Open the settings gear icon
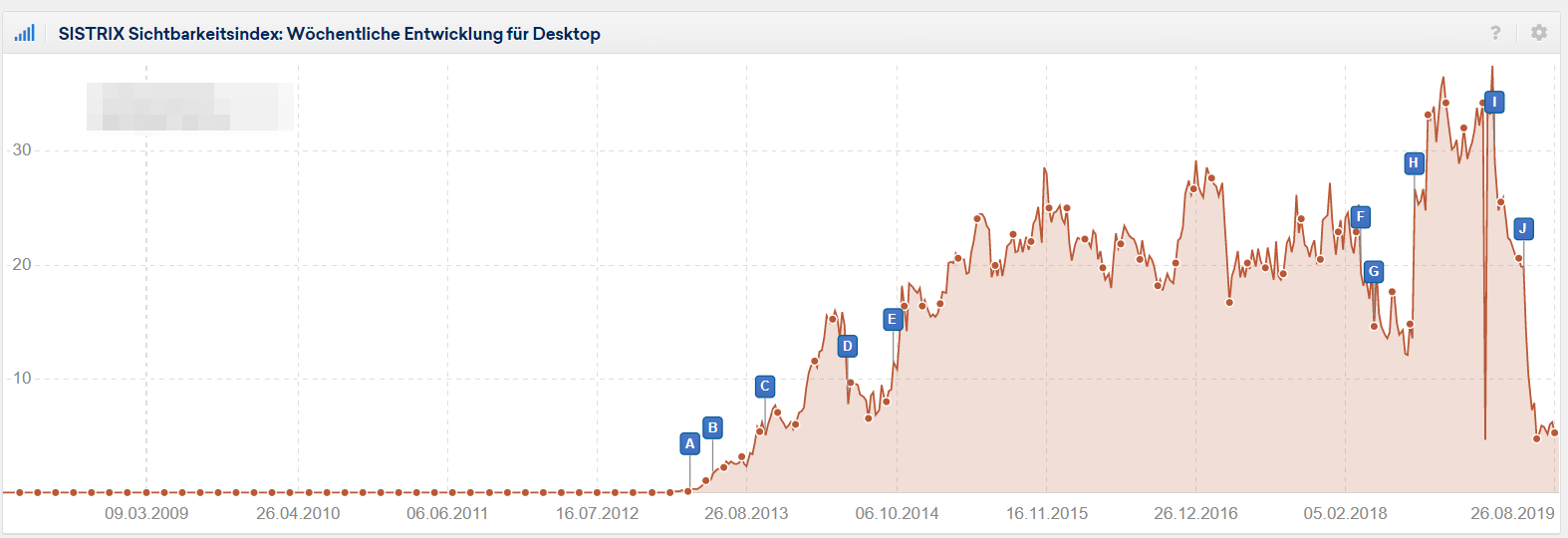 [x=1539, y=33]
